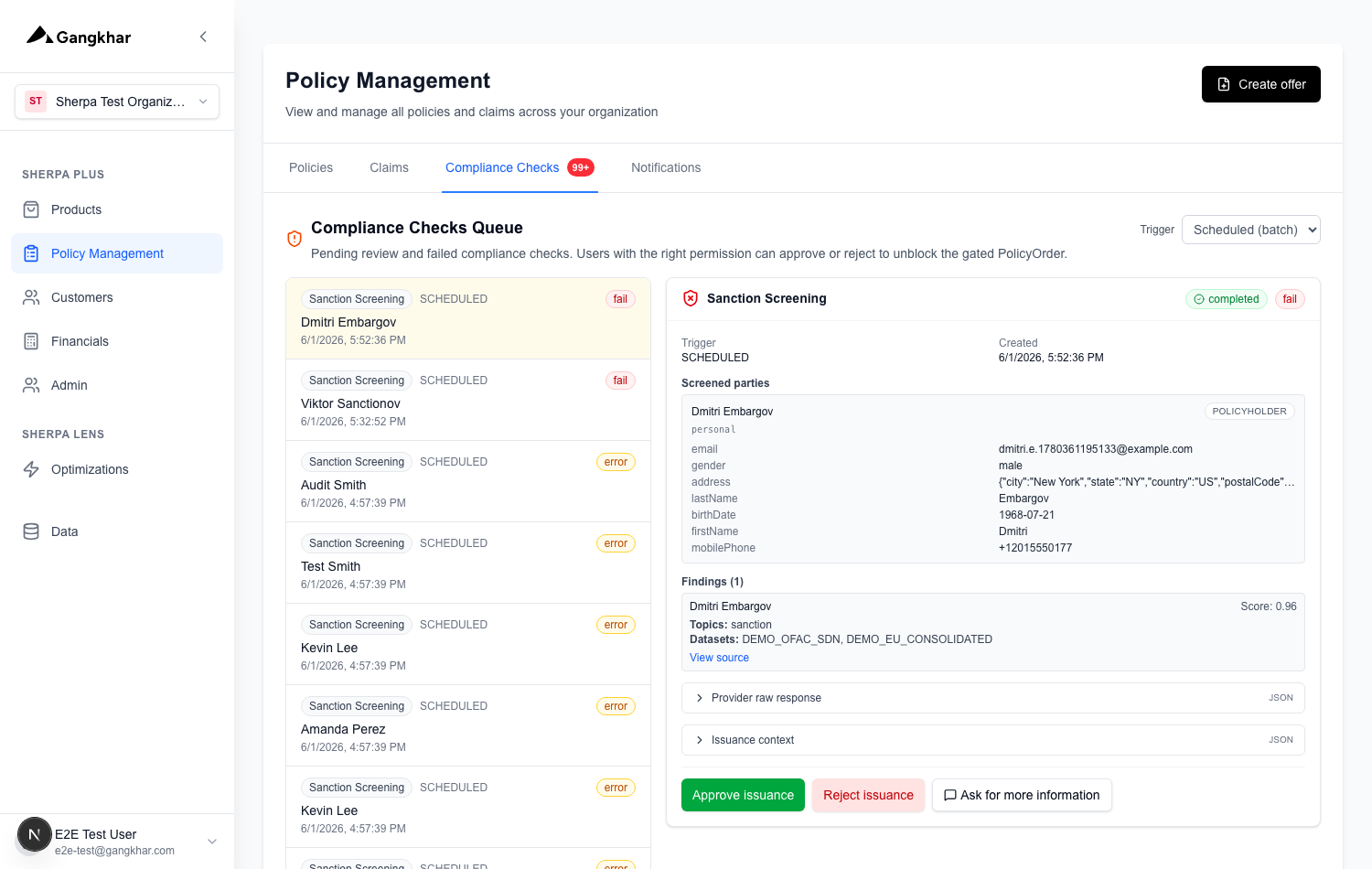Viewport: 1372px width, 869px height.
Task: Open the Data section
Action: (x=117, y=531)
